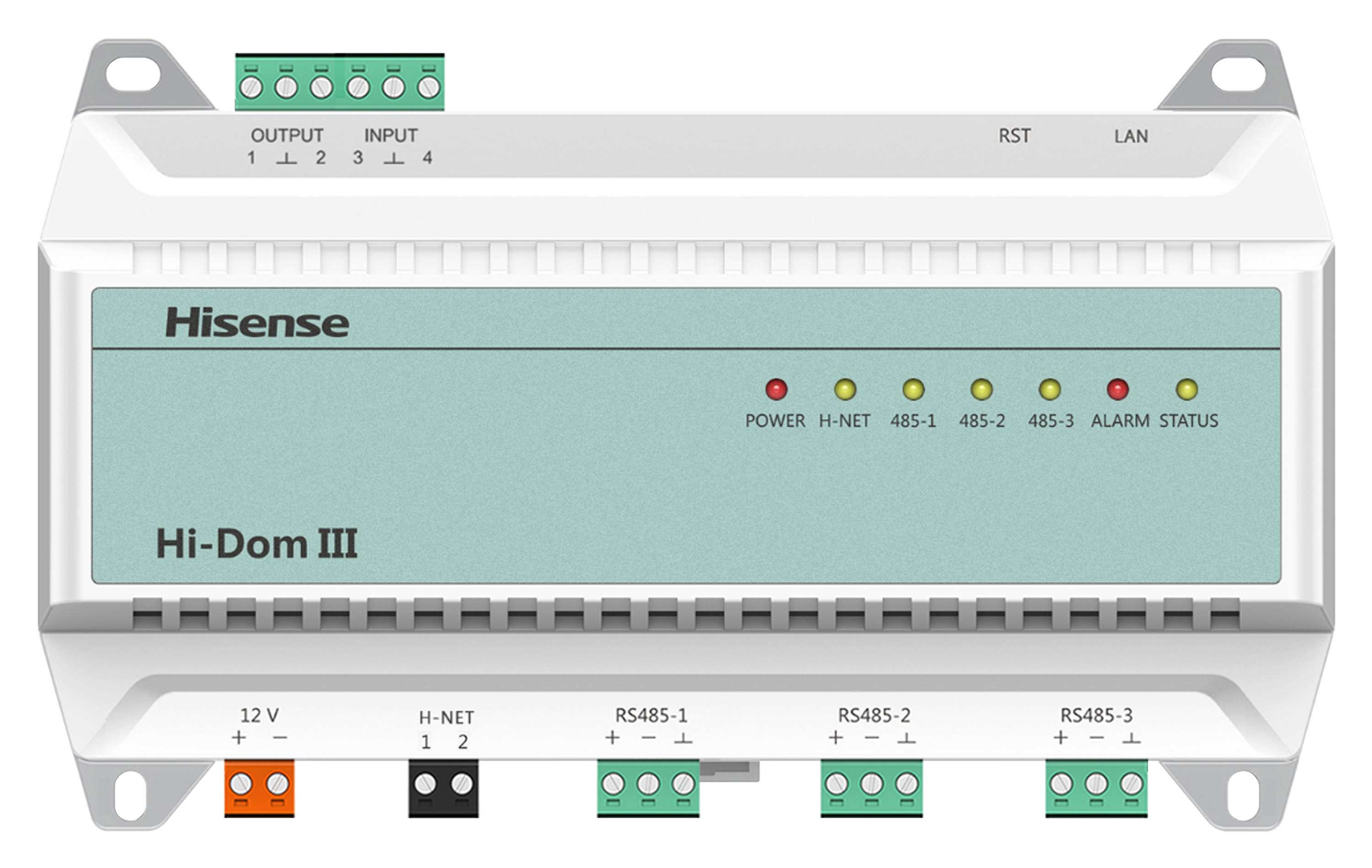Click the top-left mounting bracket hole

click(x=133, y=74)
